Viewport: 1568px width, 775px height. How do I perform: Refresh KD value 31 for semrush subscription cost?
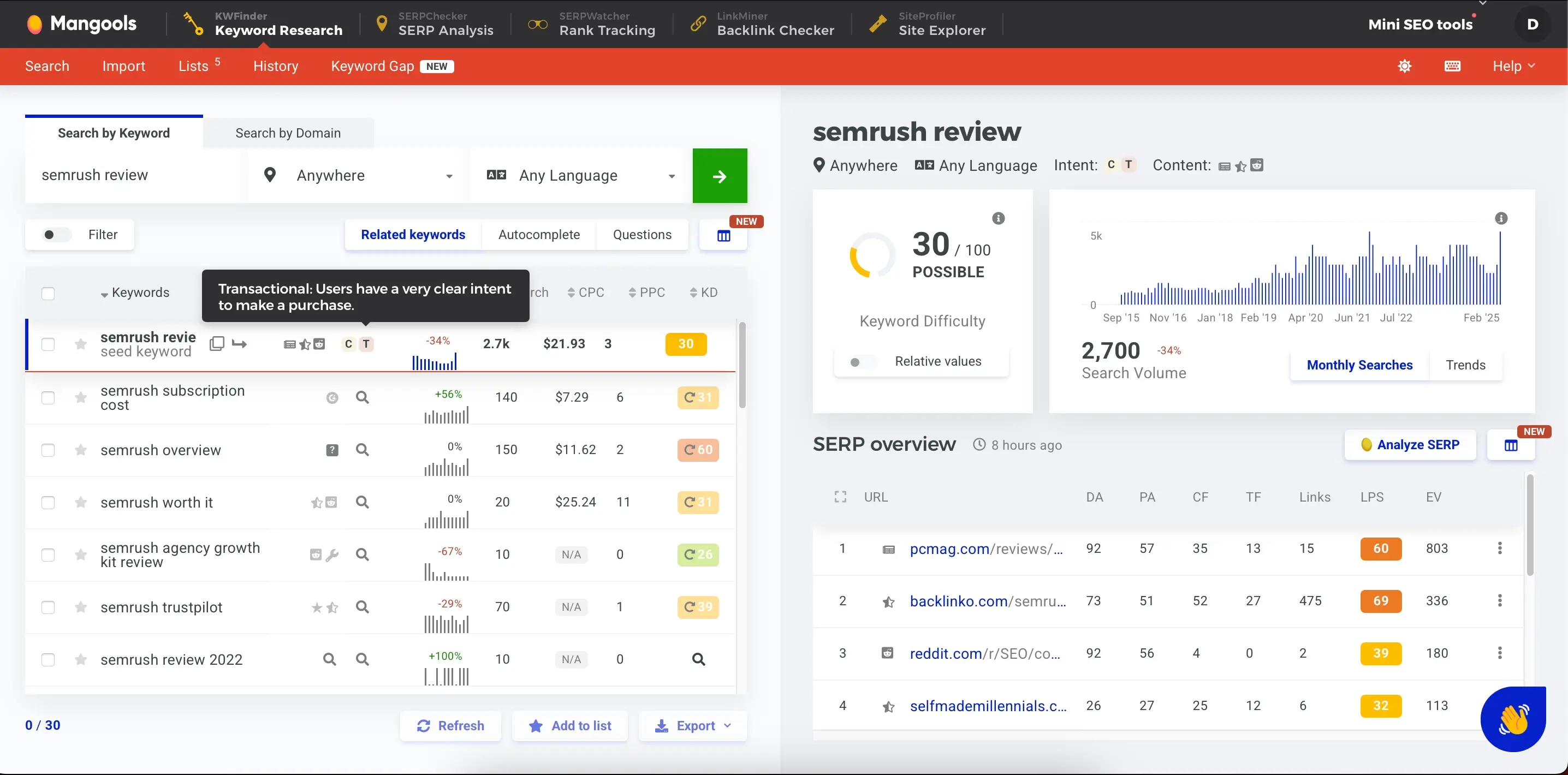(x=698, y=397)
